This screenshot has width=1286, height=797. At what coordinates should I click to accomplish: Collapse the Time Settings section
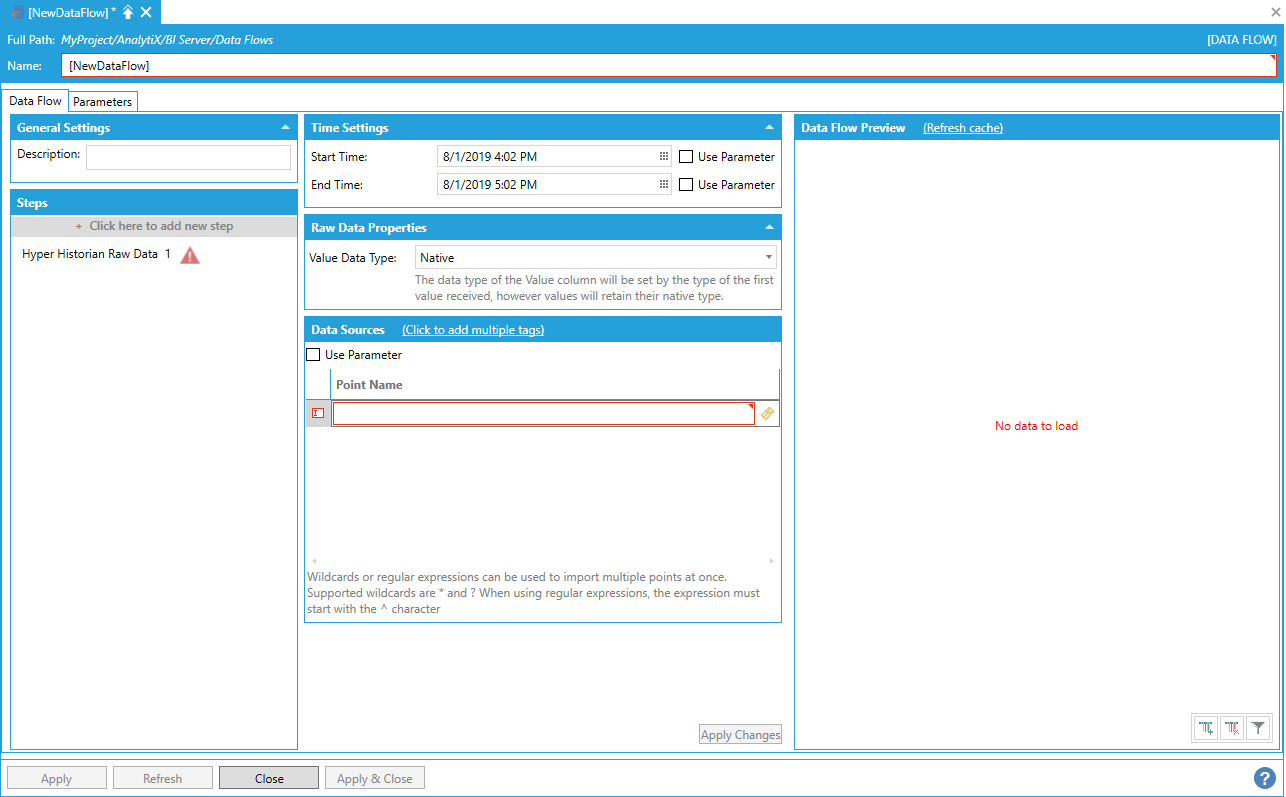(769, 128)
